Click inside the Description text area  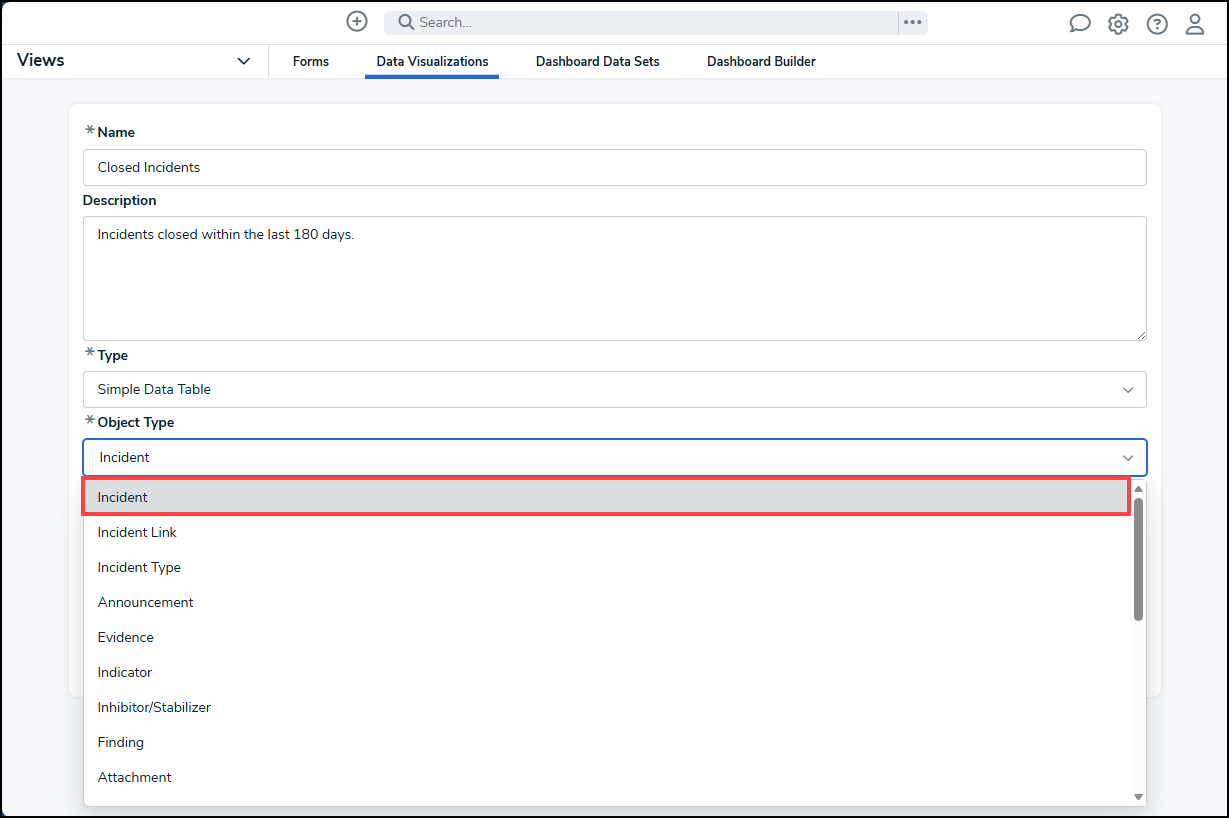tap(614, 278)
